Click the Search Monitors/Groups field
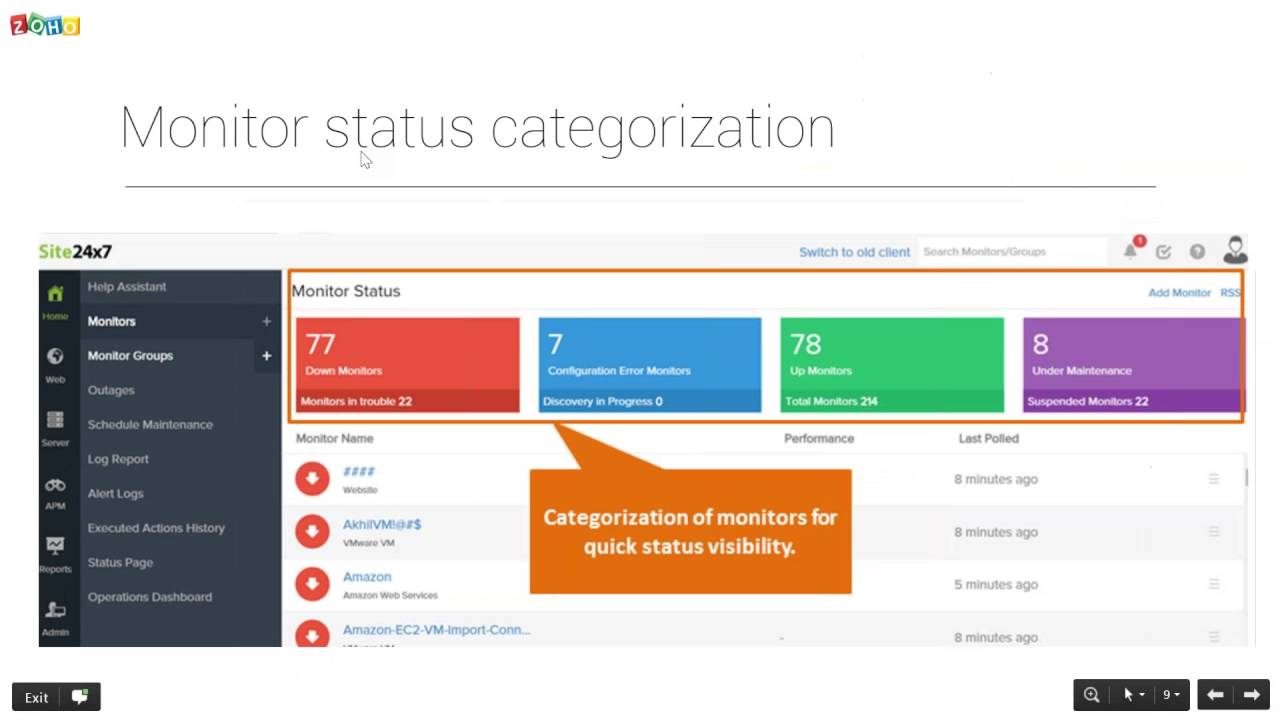The width and height of the screenshot is (1280, 720). [x=1012, y=252]
